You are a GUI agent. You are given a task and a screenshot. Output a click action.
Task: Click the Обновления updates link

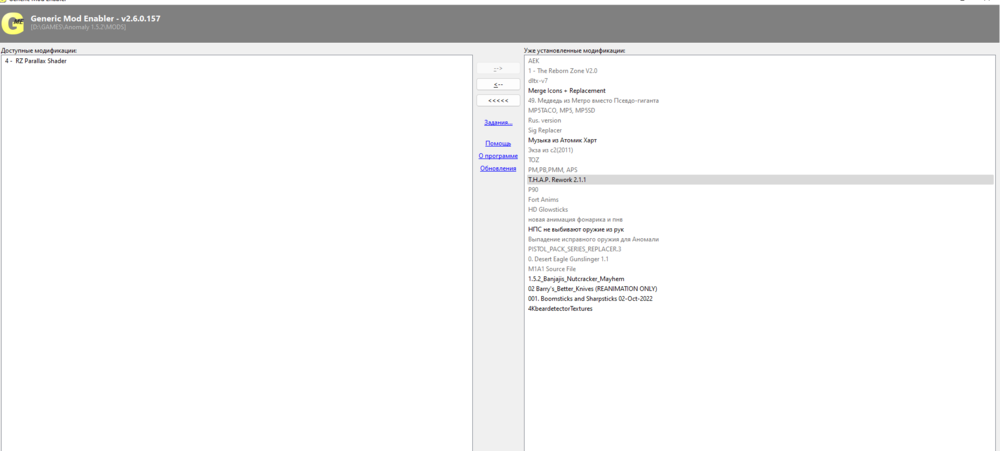tap(498, 168)
